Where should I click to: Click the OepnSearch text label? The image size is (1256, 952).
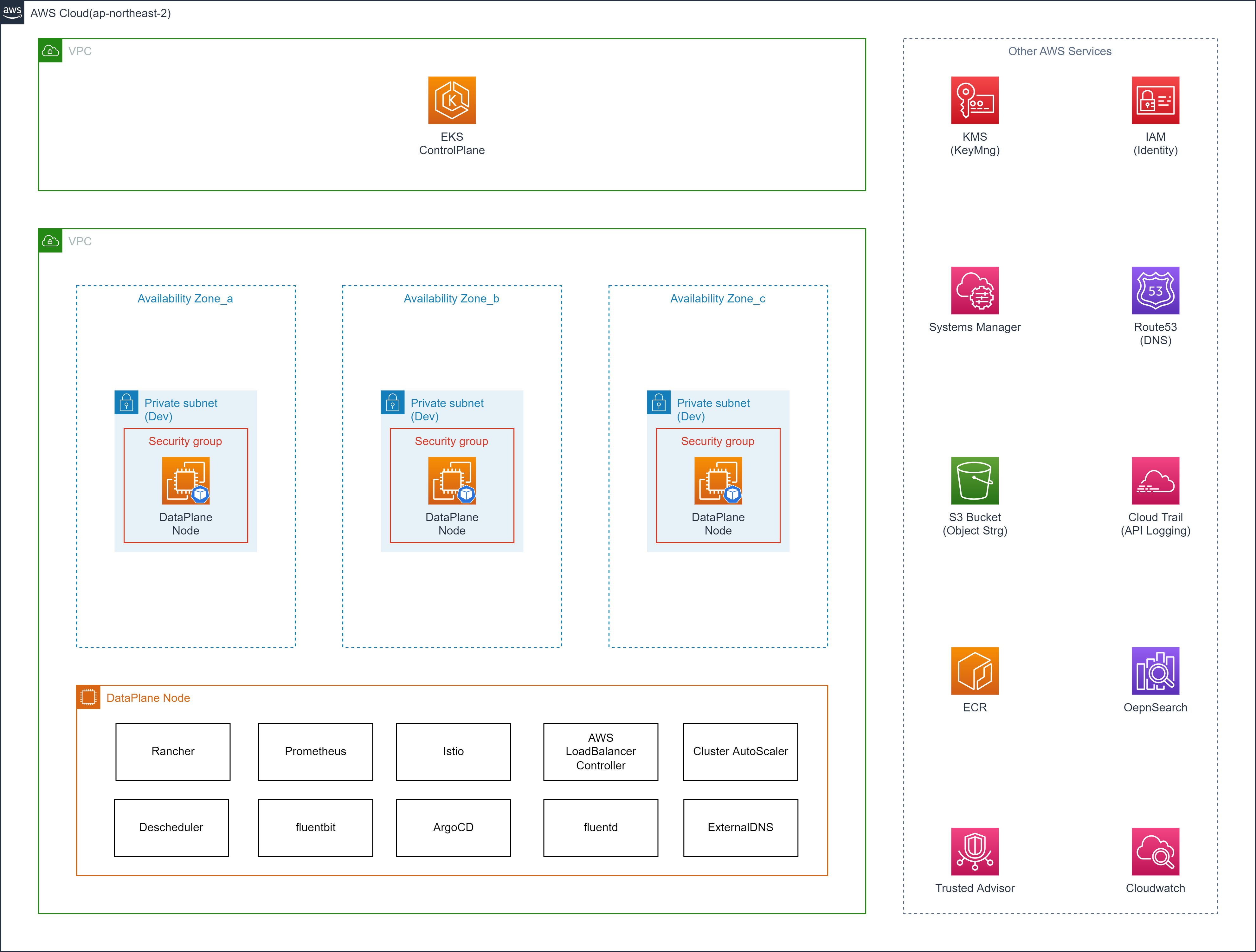click(1156, 708)
